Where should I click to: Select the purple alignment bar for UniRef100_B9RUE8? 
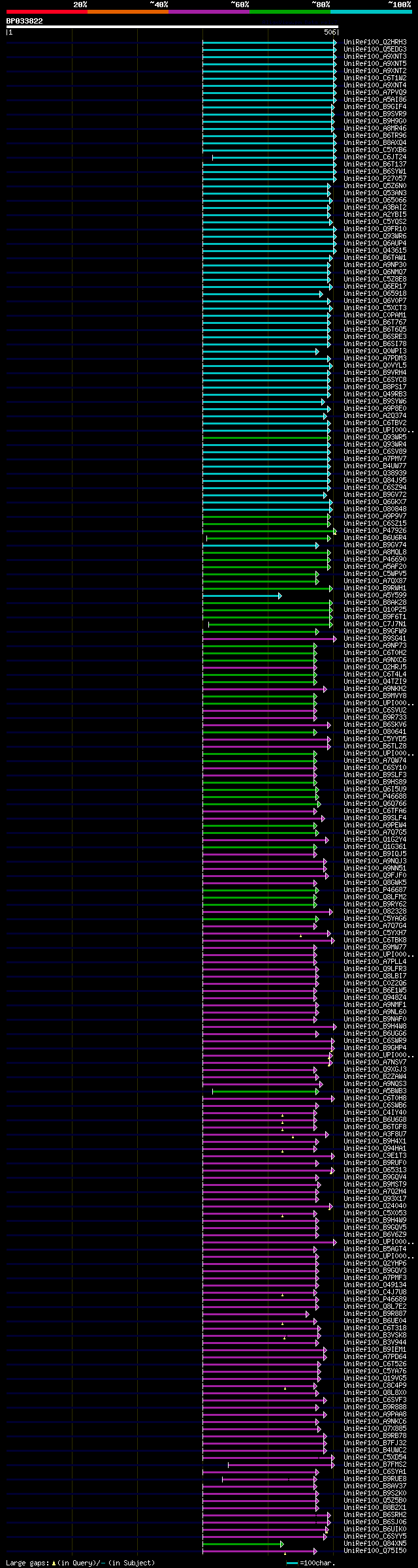269,1479
